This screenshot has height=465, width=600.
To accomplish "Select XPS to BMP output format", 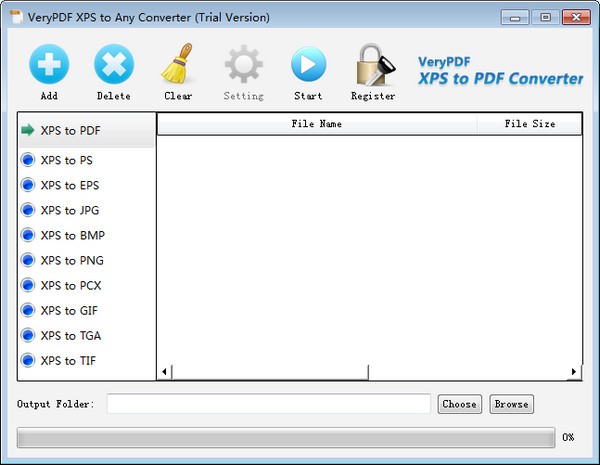I will coord(72,235).
